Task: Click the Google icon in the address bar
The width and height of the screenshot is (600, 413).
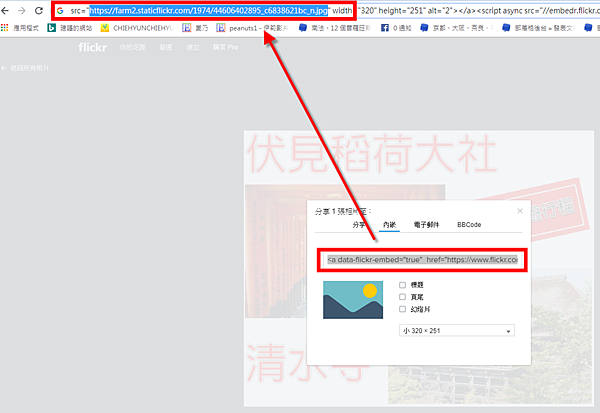Action: [x=60, y=11]
